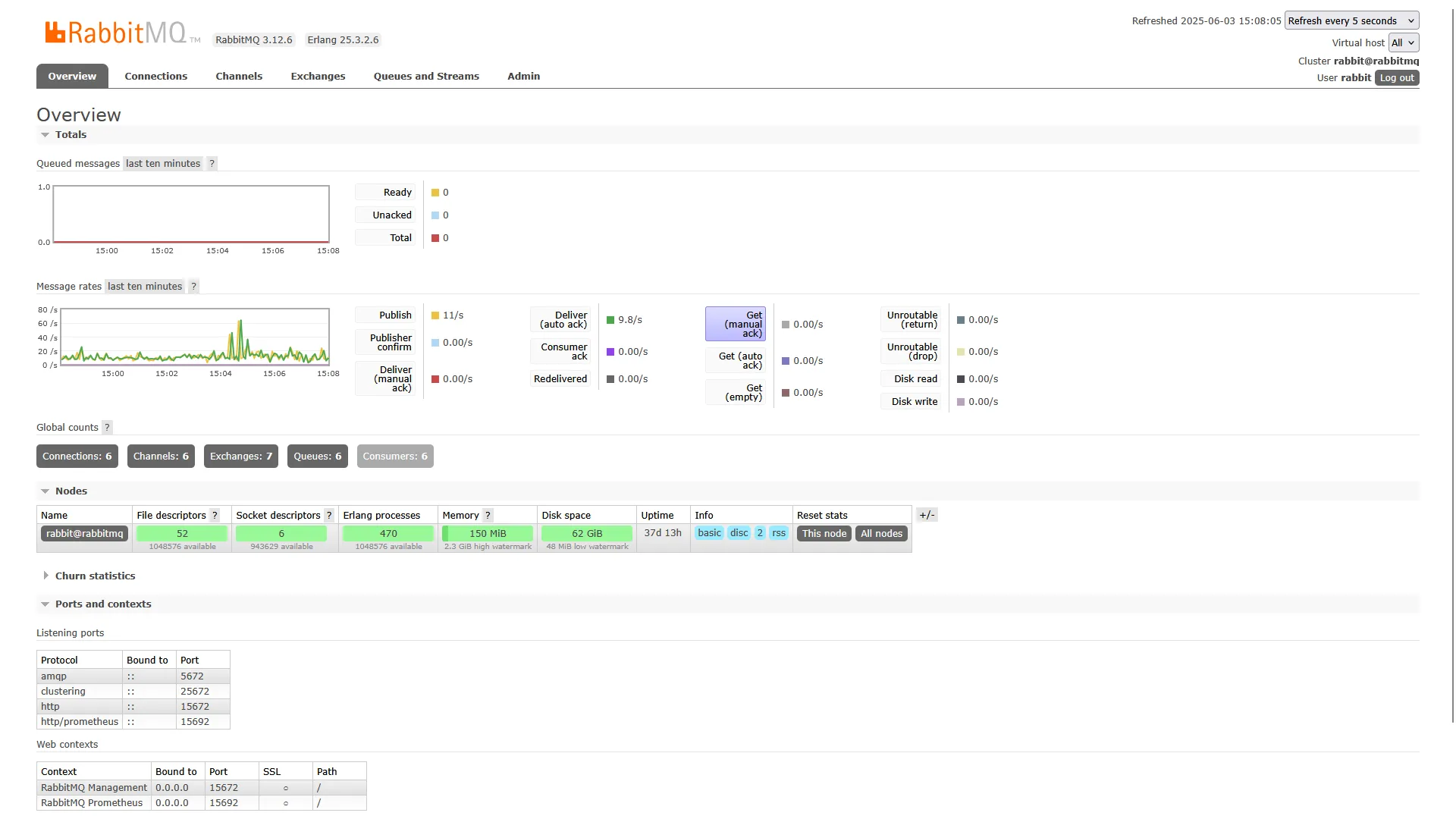
Task: Toggle the Unacked queued messages series
Action: coord(386,215)
